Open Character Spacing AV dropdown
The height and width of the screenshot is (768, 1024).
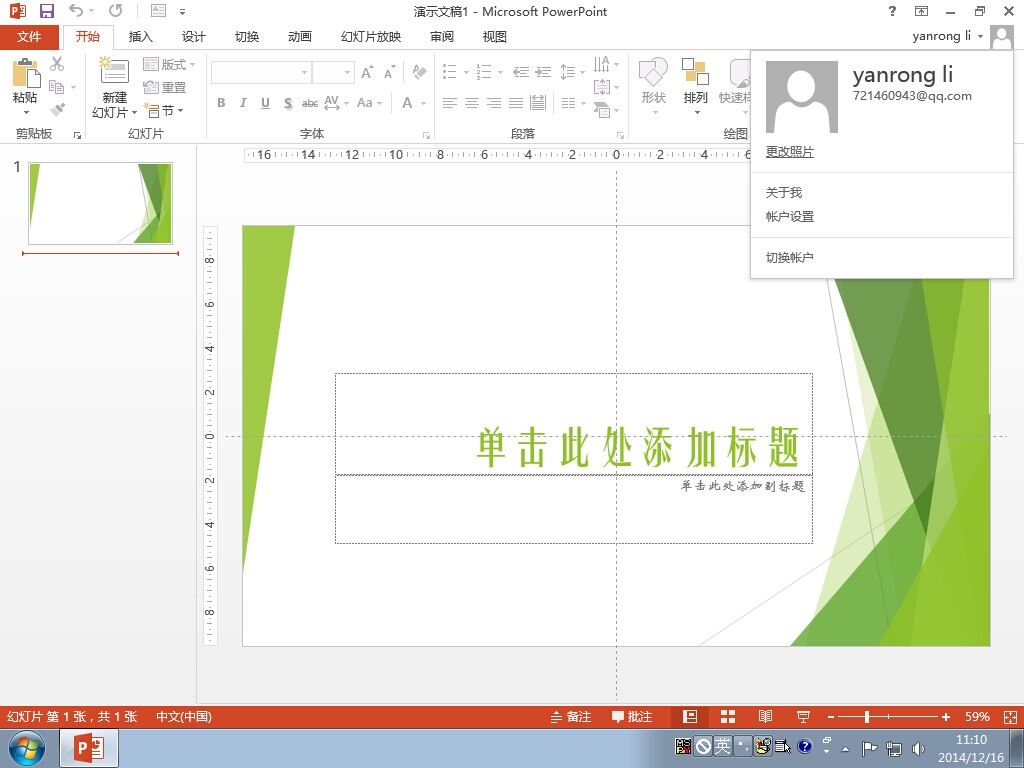pos(336,103)
